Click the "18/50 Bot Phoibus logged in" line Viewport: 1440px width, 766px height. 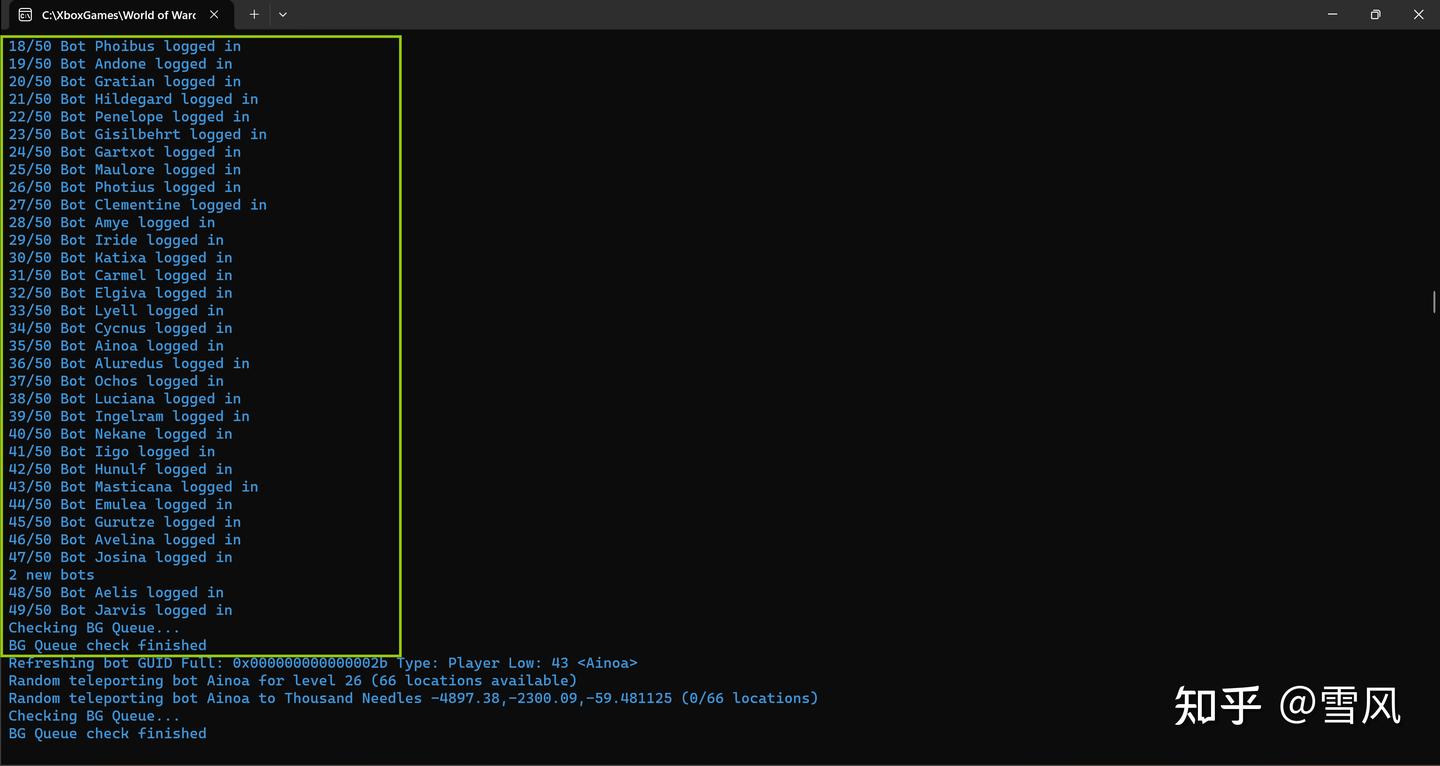(x=125, y=47)
